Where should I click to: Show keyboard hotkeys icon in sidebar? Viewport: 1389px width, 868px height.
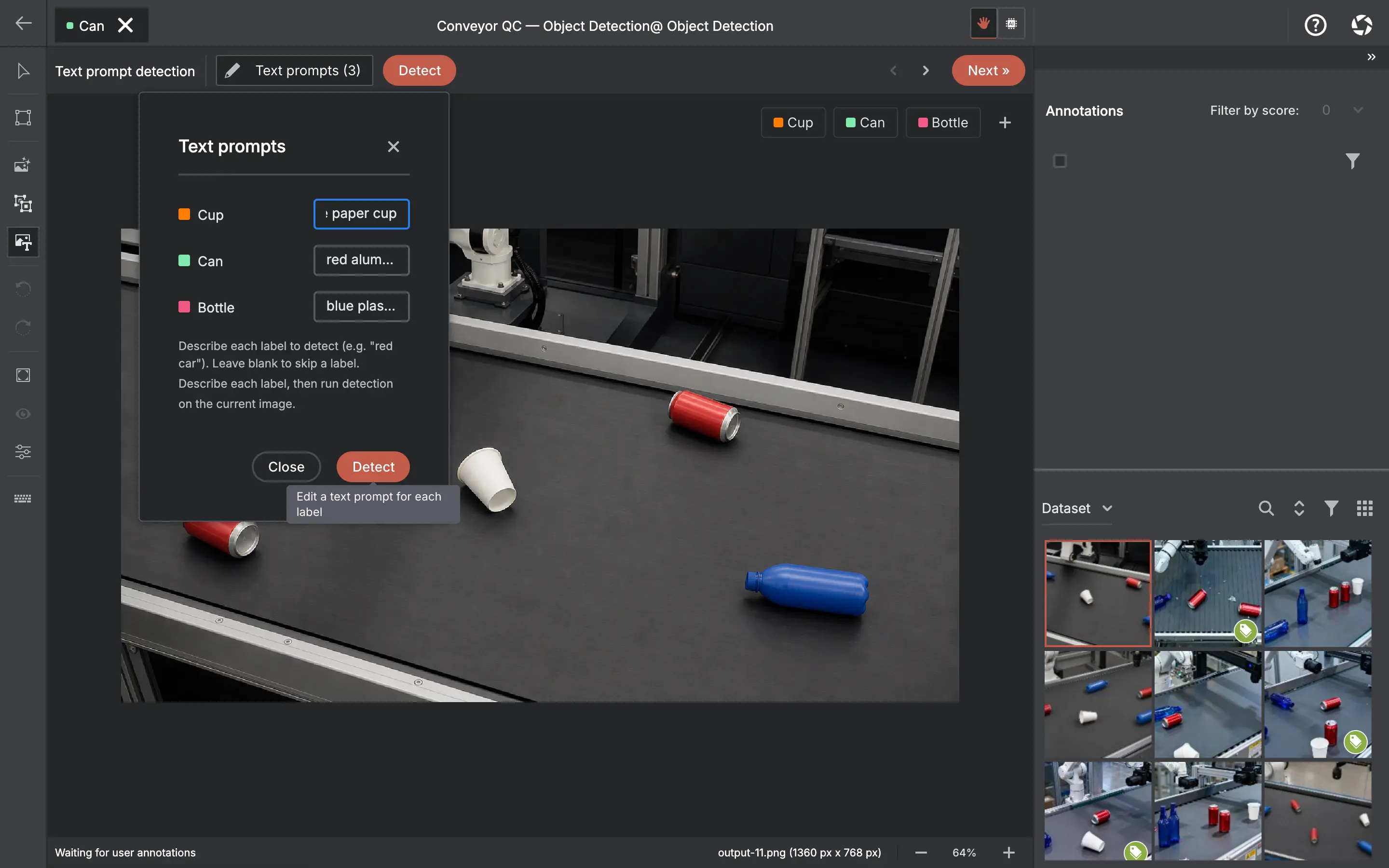click(23, 498)
